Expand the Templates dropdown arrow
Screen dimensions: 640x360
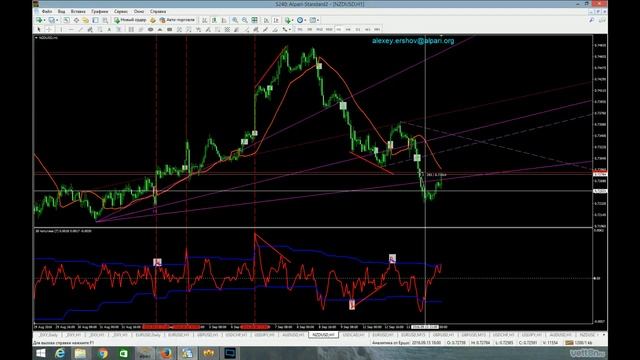tap(318, 20)
